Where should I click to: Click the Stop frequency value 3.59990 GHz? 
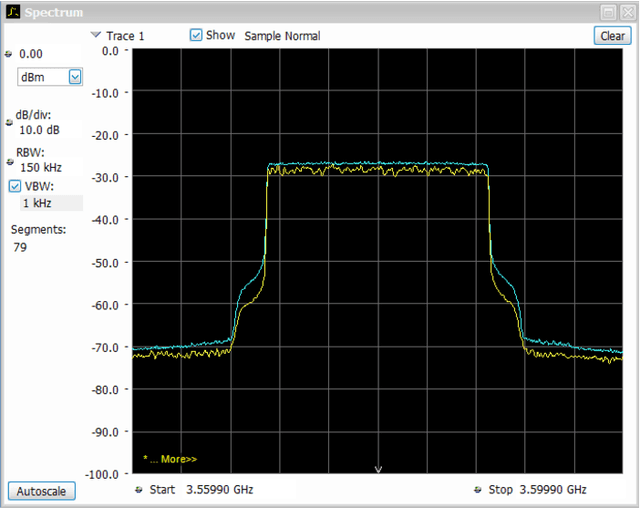click(x=551, y=490)
